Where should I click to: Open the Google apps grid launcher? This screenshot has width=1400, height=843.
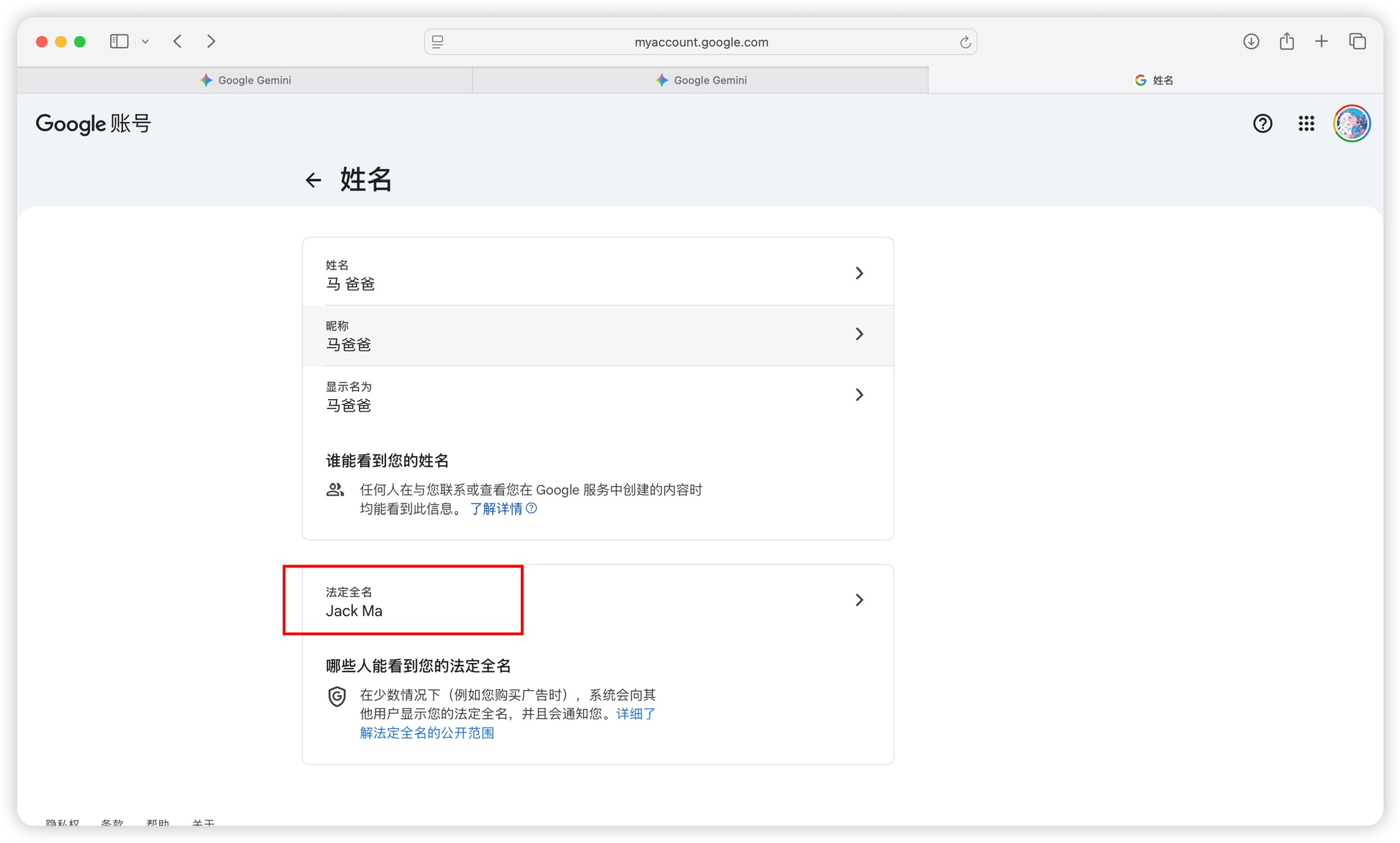click(x=1306, y=123)
